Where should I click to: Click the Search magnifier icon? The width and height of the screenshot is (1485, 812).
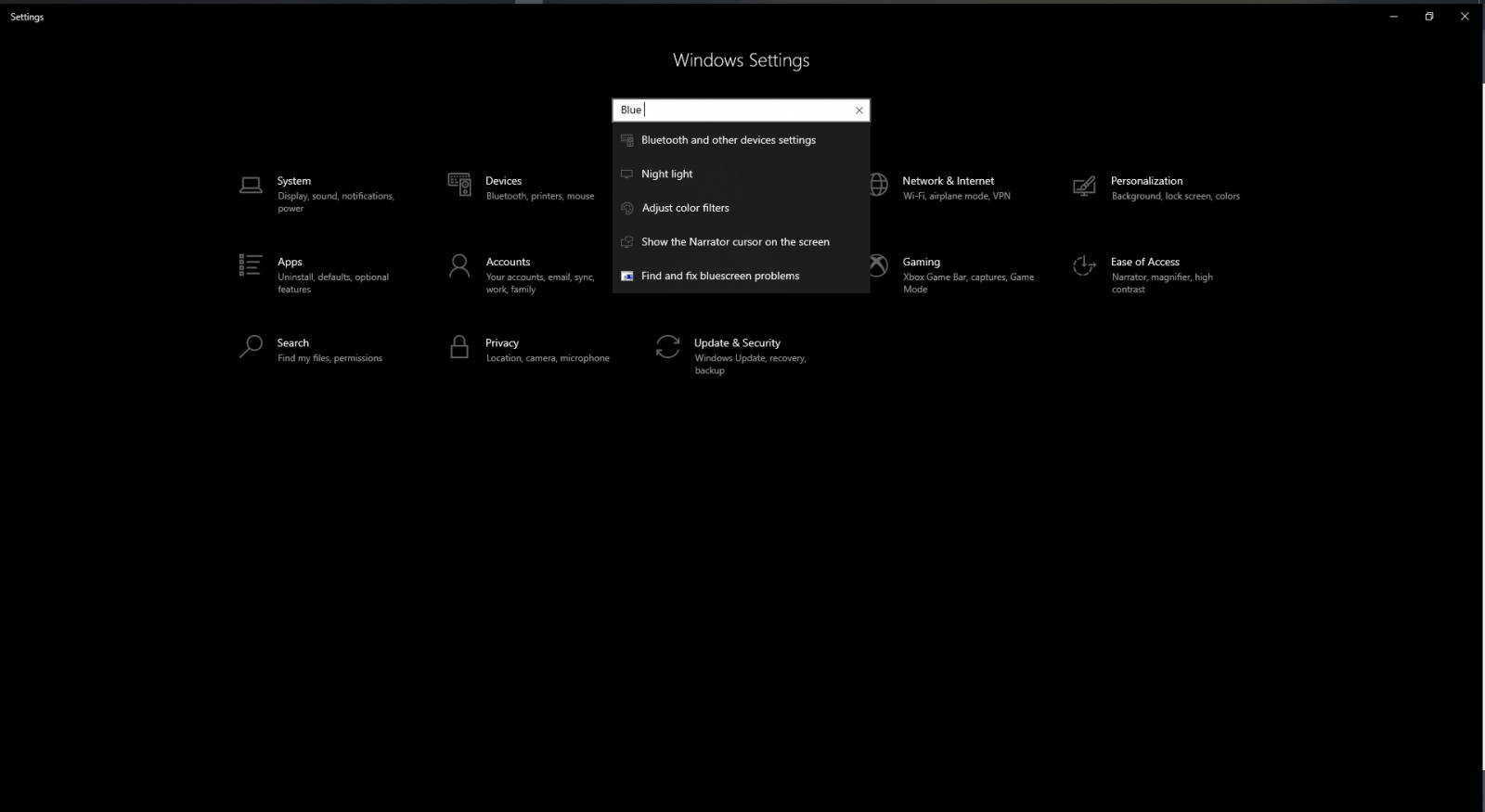(x=251, y=347)
